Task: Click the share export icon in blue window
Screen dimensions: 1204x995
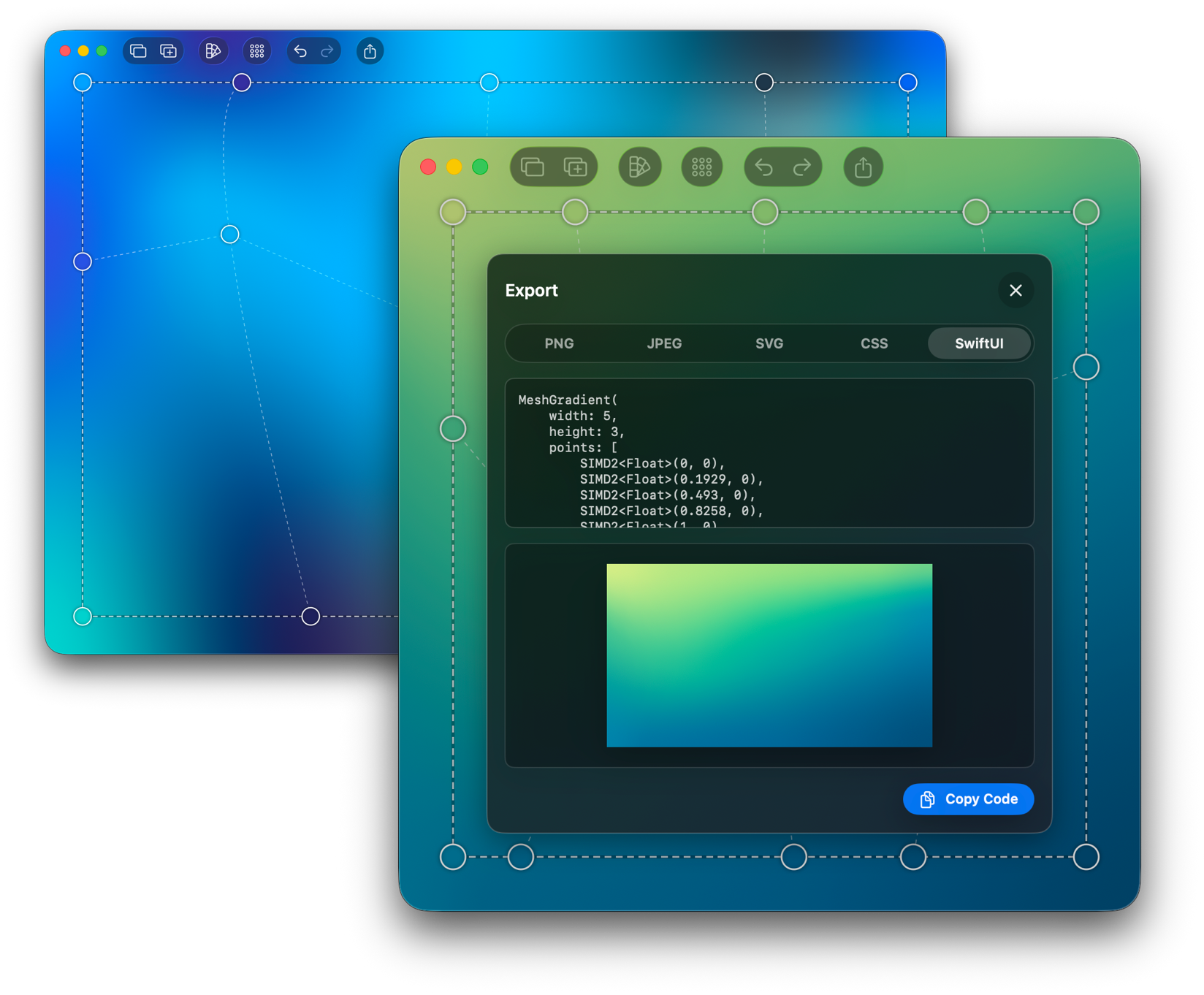Action: (x=370, y=51)
